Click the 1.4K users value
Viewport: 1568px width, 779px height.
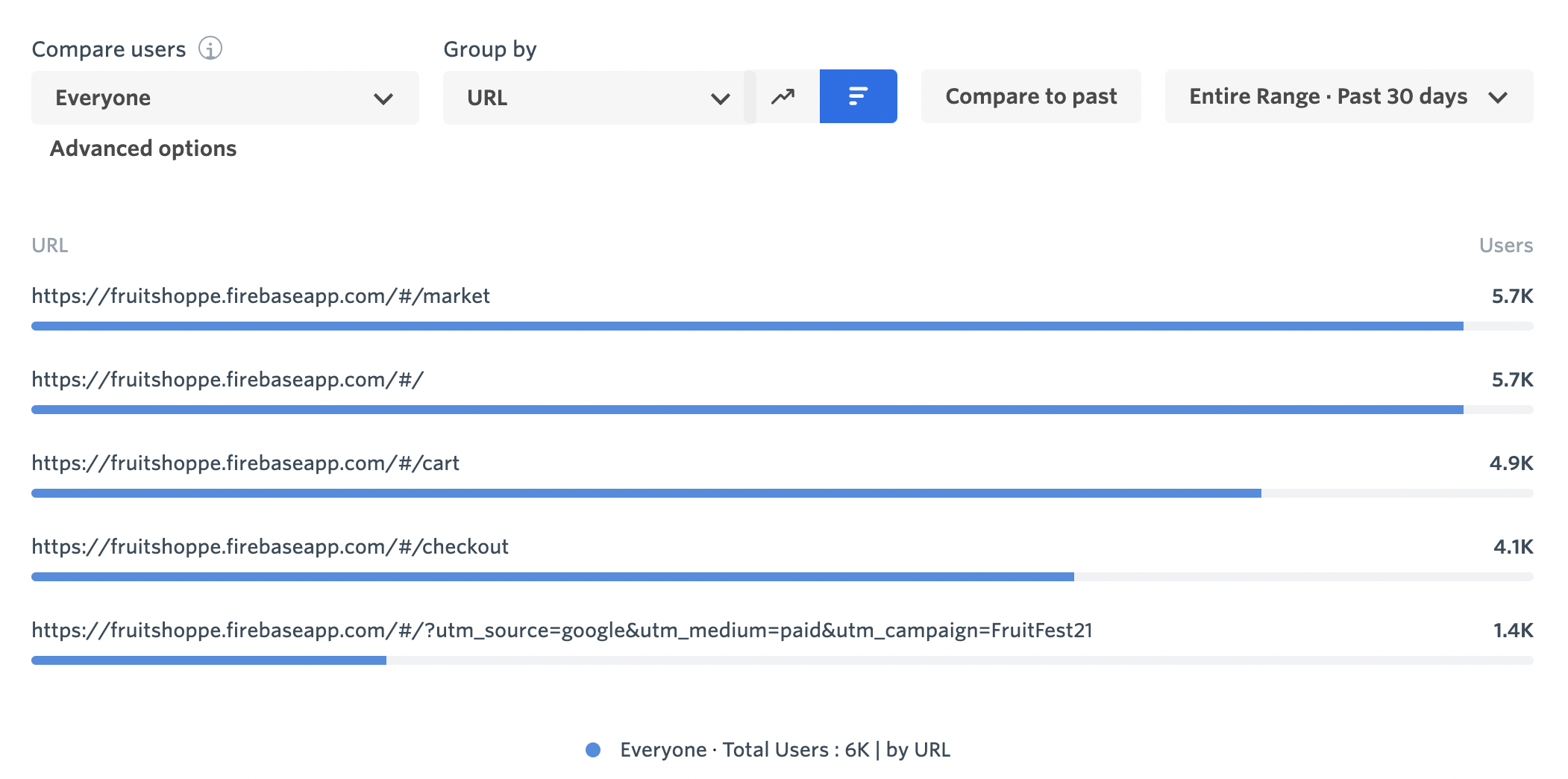(x=1512, y=631)
